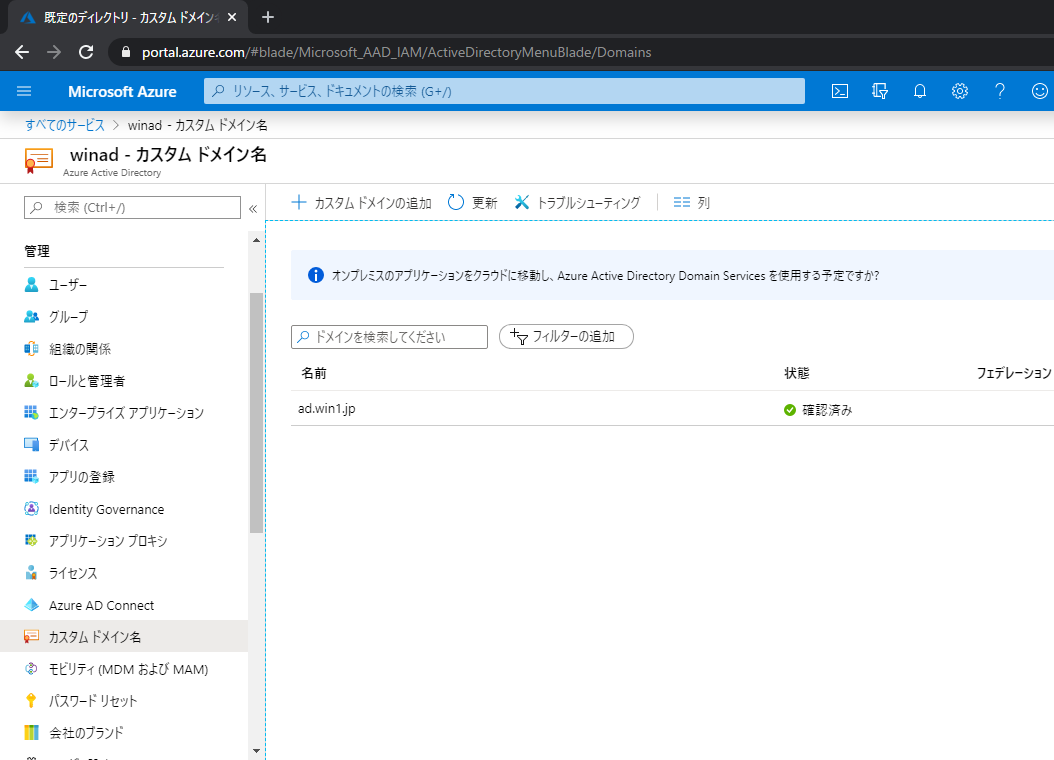
Task: Follow the すべてのサービス breadcrumb link
Action: click(x=65, y=125)
